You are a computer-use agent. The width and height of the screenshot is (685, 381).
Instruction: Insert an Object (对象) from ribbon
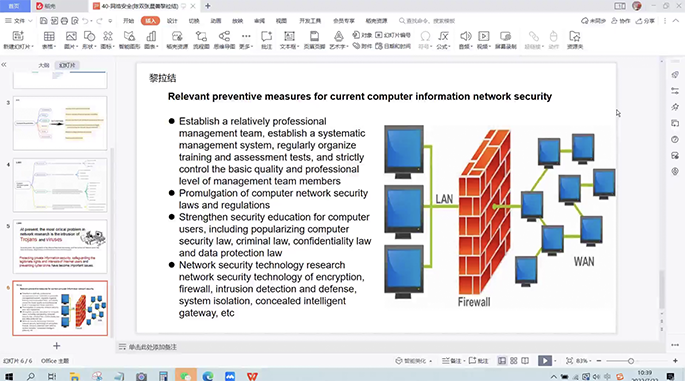pos(363,35)
